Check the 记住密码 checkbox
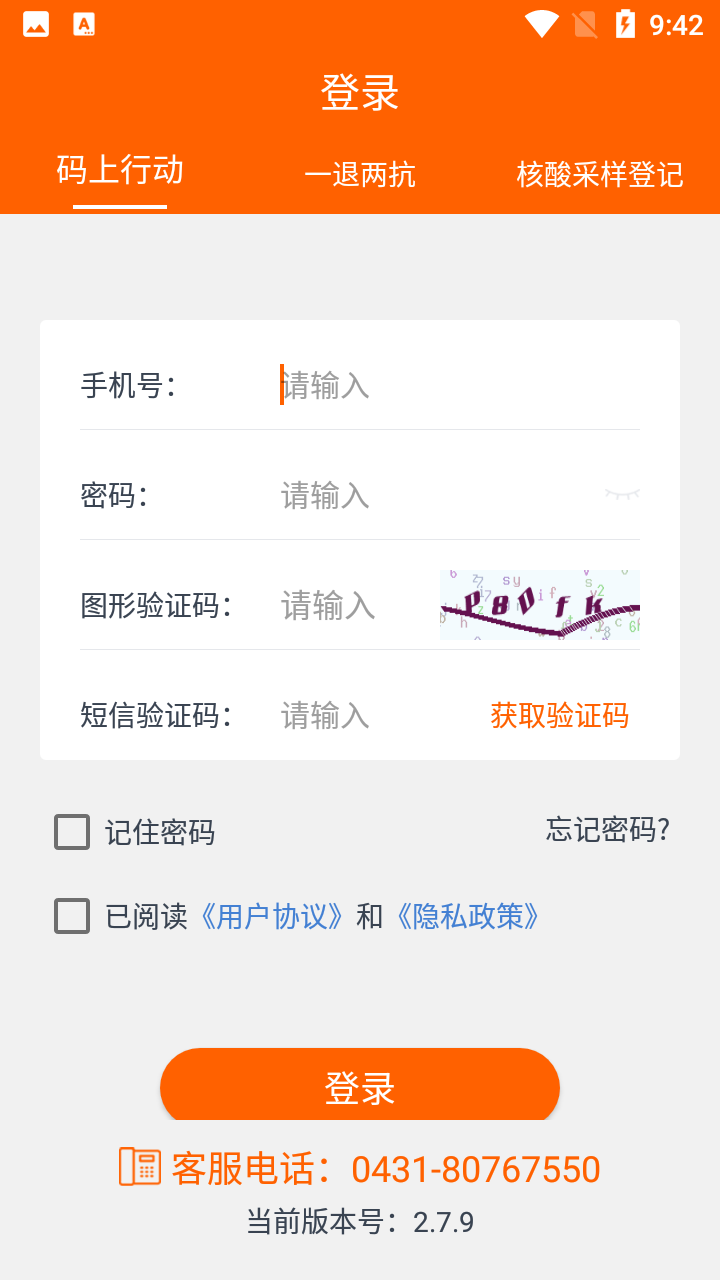The height and width of the screenshot is (1280, 720). click(72, 832)
